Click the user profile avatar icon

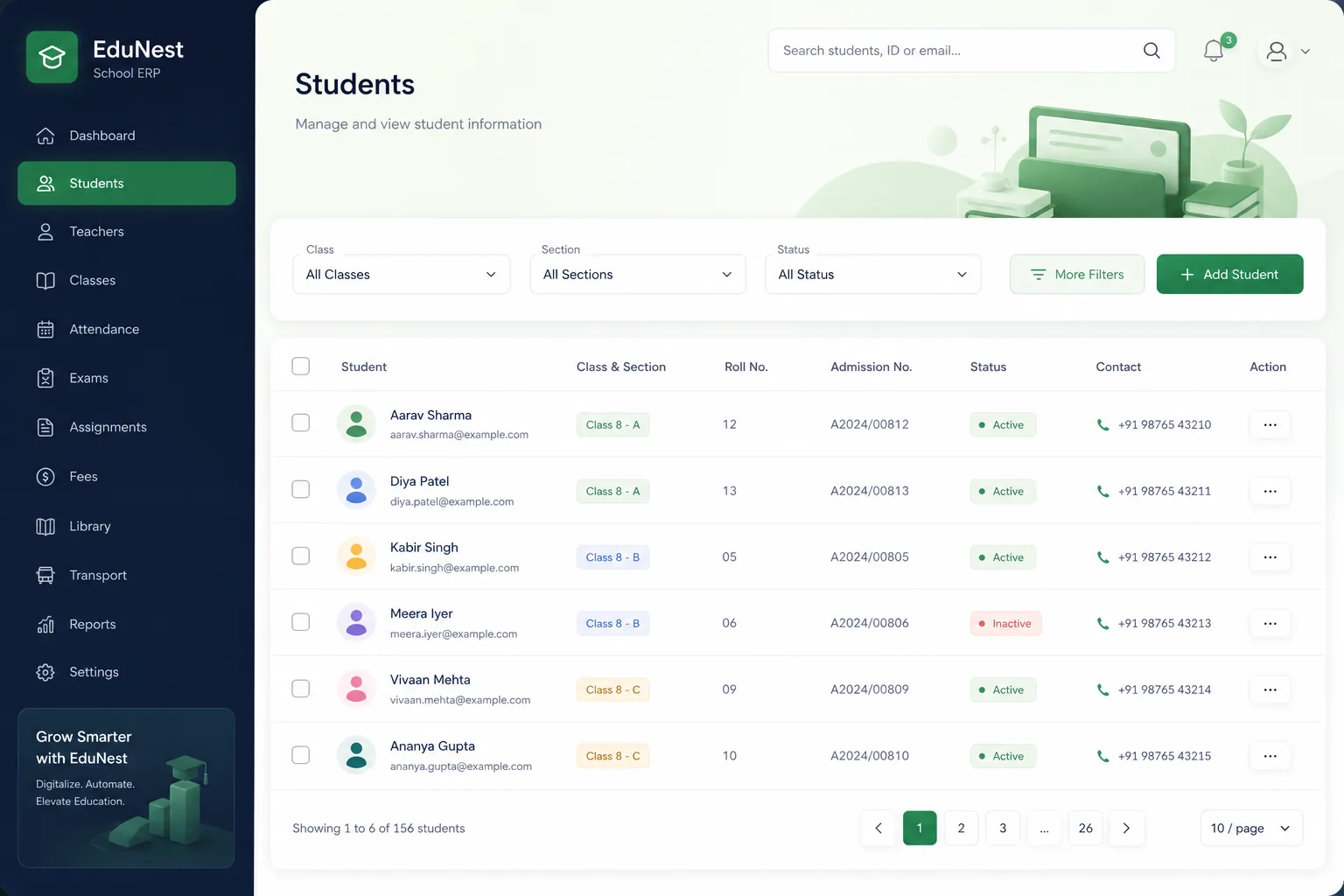click(x=1277, y=52)
